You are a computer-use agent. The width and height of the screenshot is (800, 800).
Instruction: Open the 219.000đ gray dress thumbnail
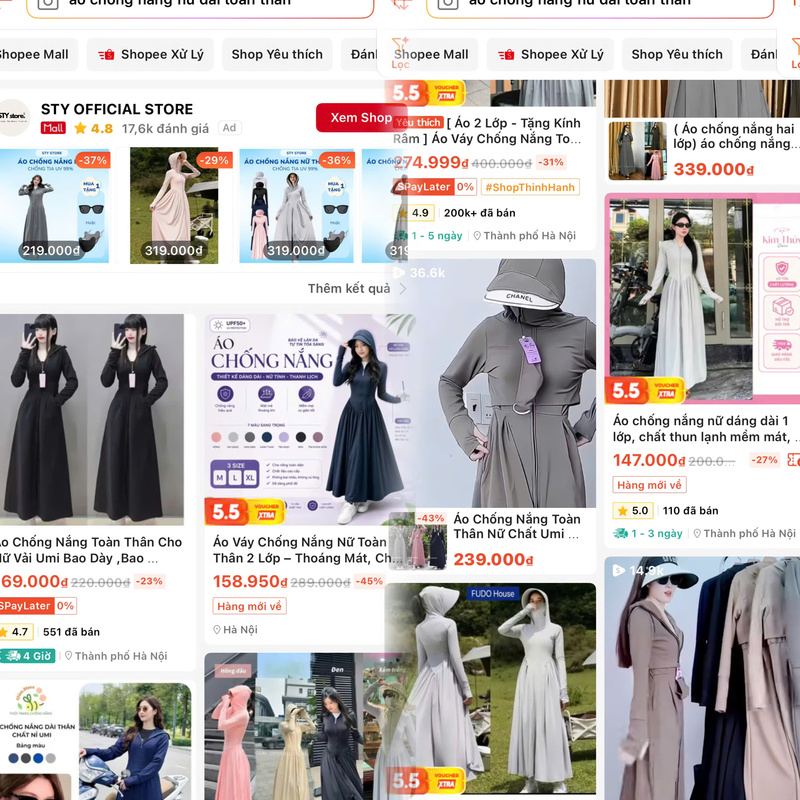[55, 206]
